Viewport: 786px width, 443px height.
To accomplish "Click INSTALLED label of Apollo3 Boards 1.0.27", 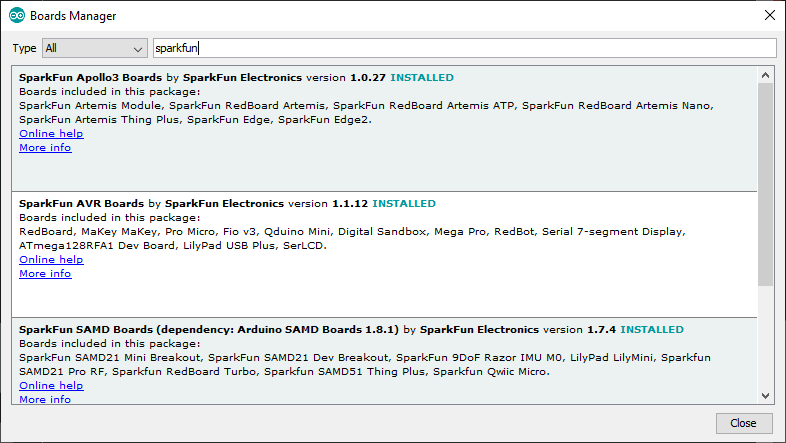I will pos(422,78).
